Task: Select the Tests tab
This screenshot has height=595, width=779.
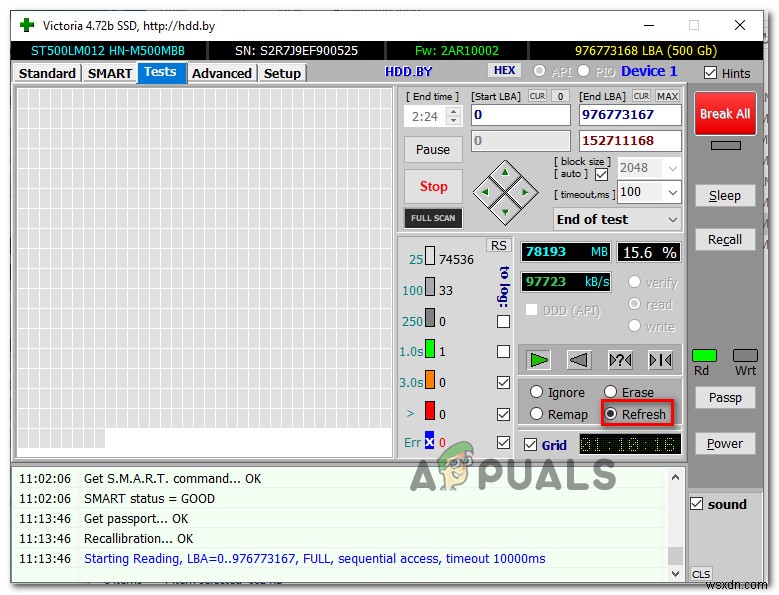Action: (x=161, y=72)
